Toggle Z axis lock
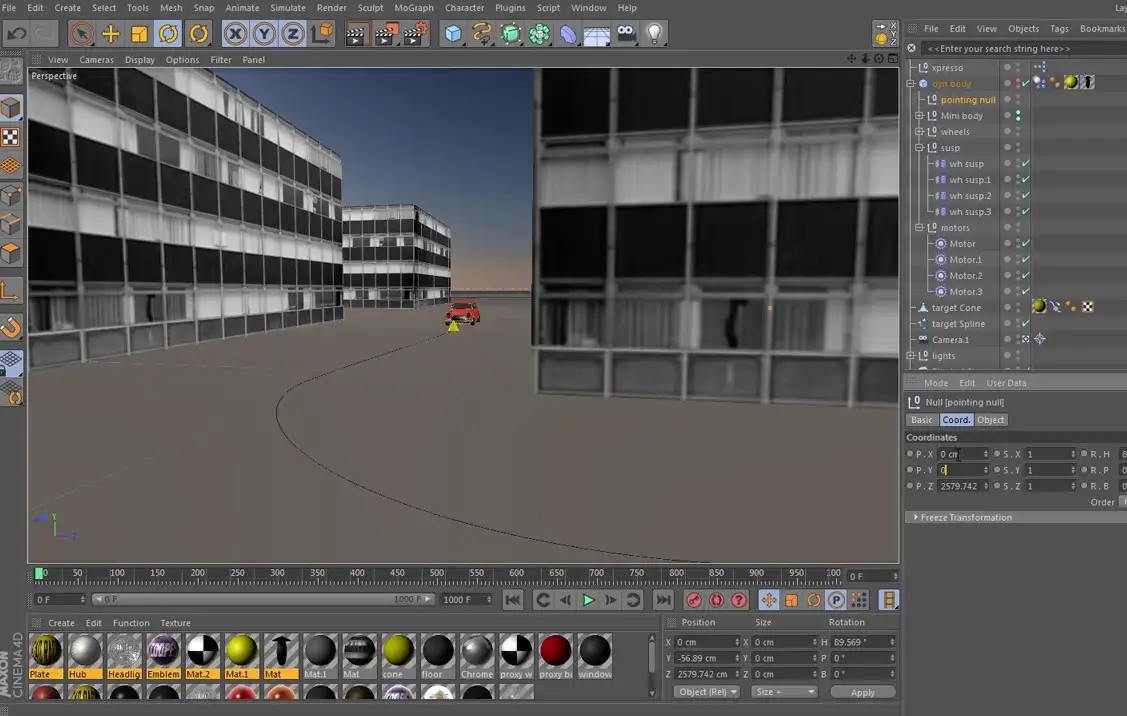Image resolution: width=1127 pixels, height=716 pixels. pyautogui.click(x=293, y=34)
